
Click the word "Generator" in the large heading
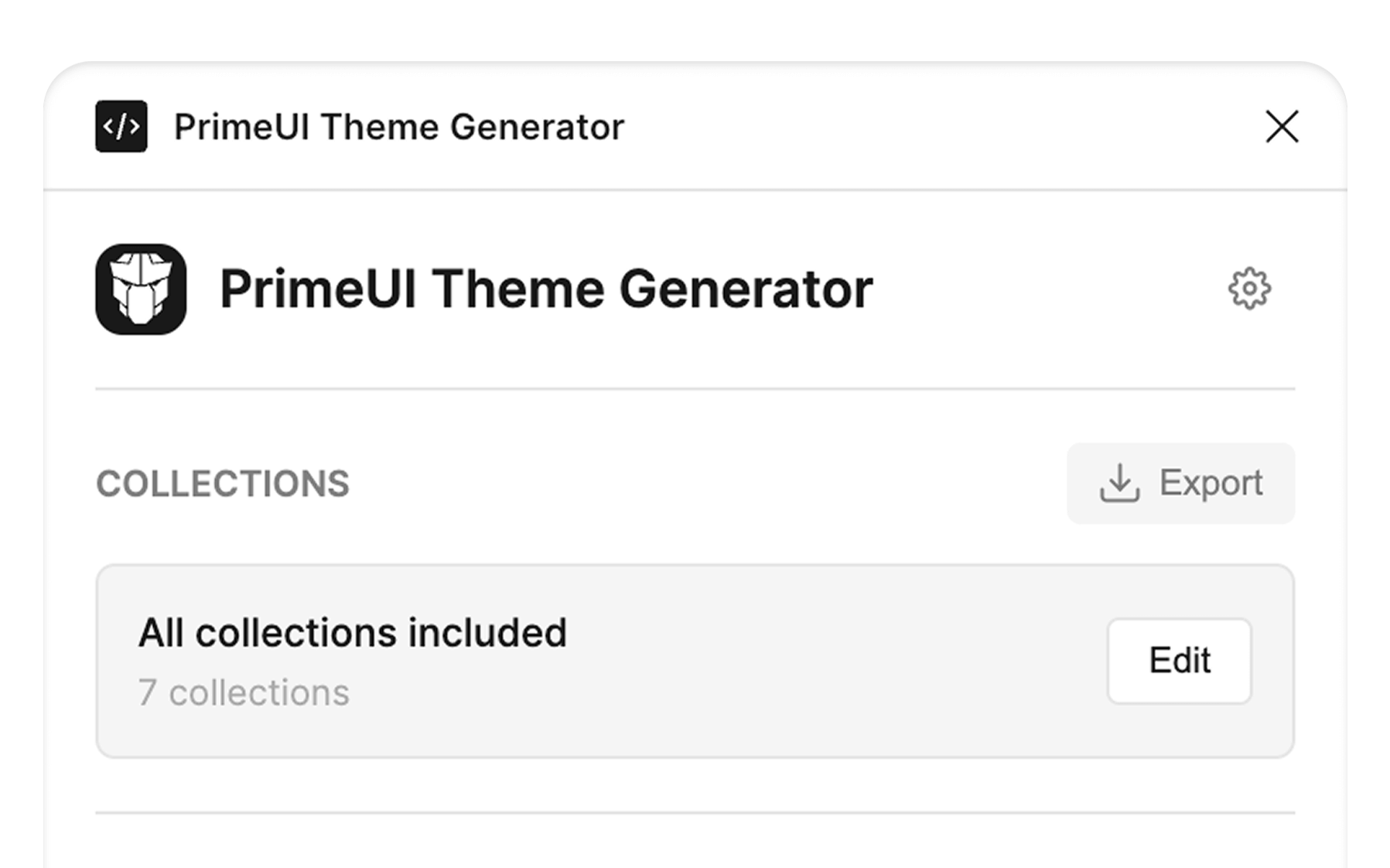[x=746, y=289]
